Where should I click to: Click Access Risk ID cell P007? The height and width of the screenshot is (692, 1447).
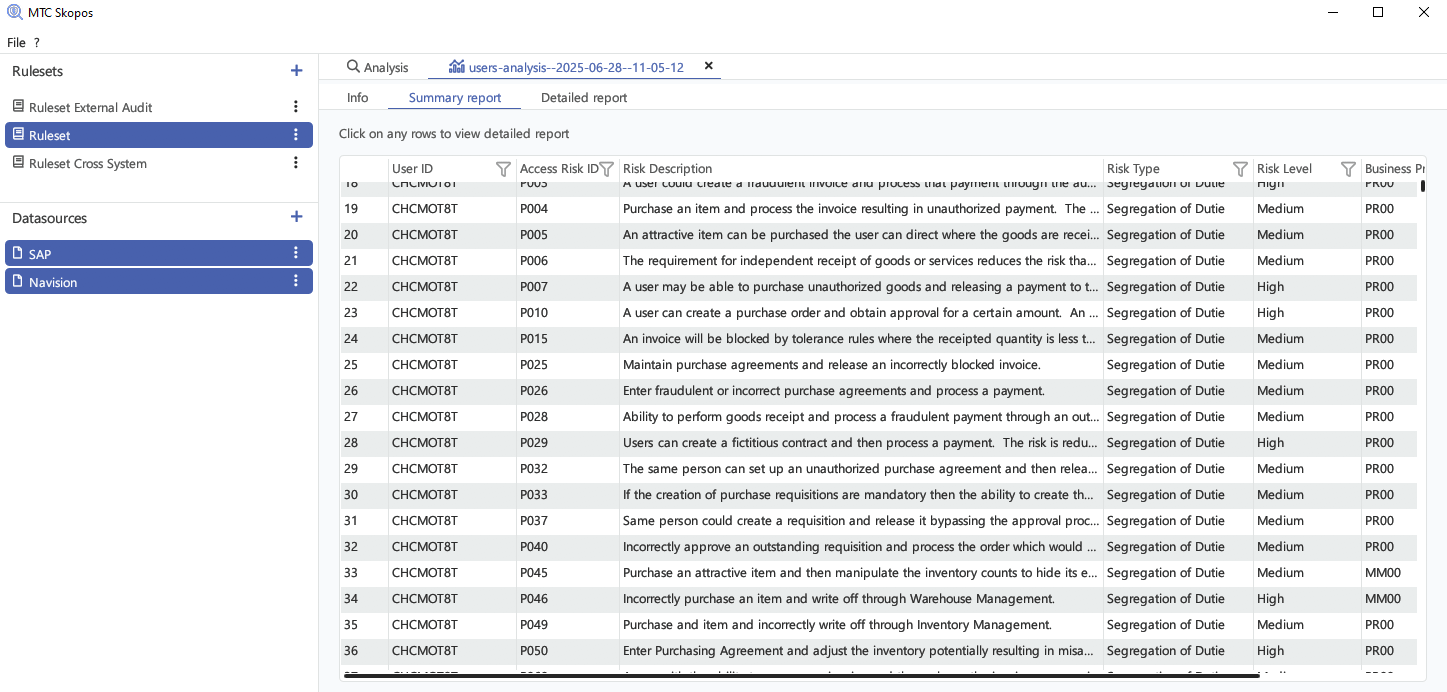click(x=568, y=287)
